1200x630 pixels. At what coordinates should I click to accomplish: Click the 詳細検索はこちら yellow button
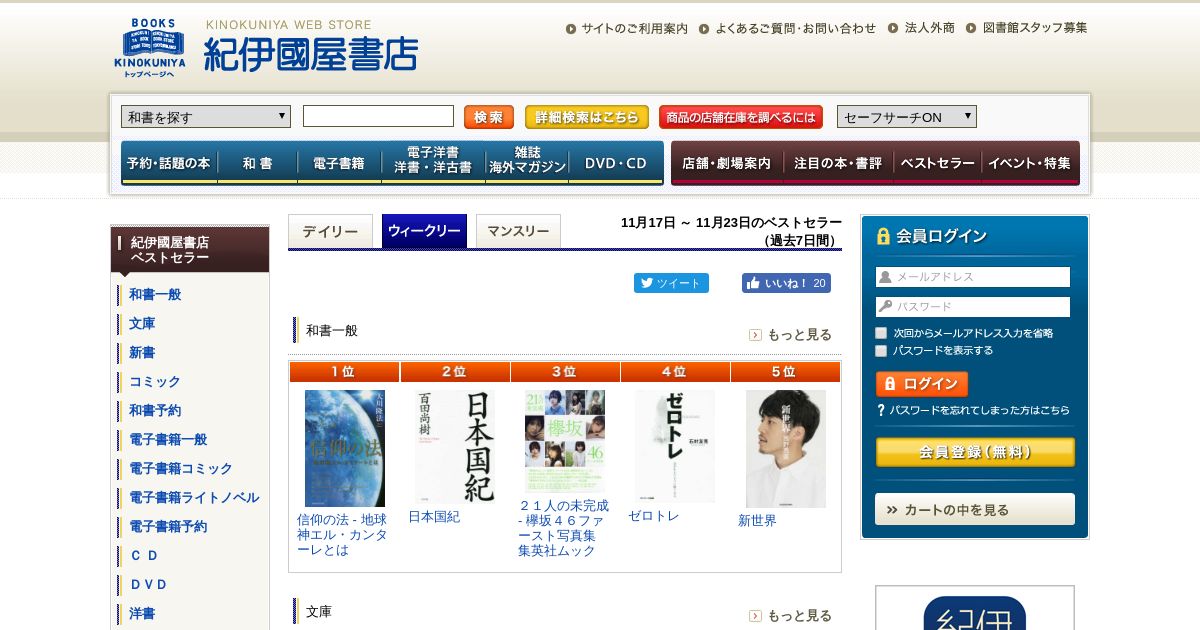click(x=587, y=117)
